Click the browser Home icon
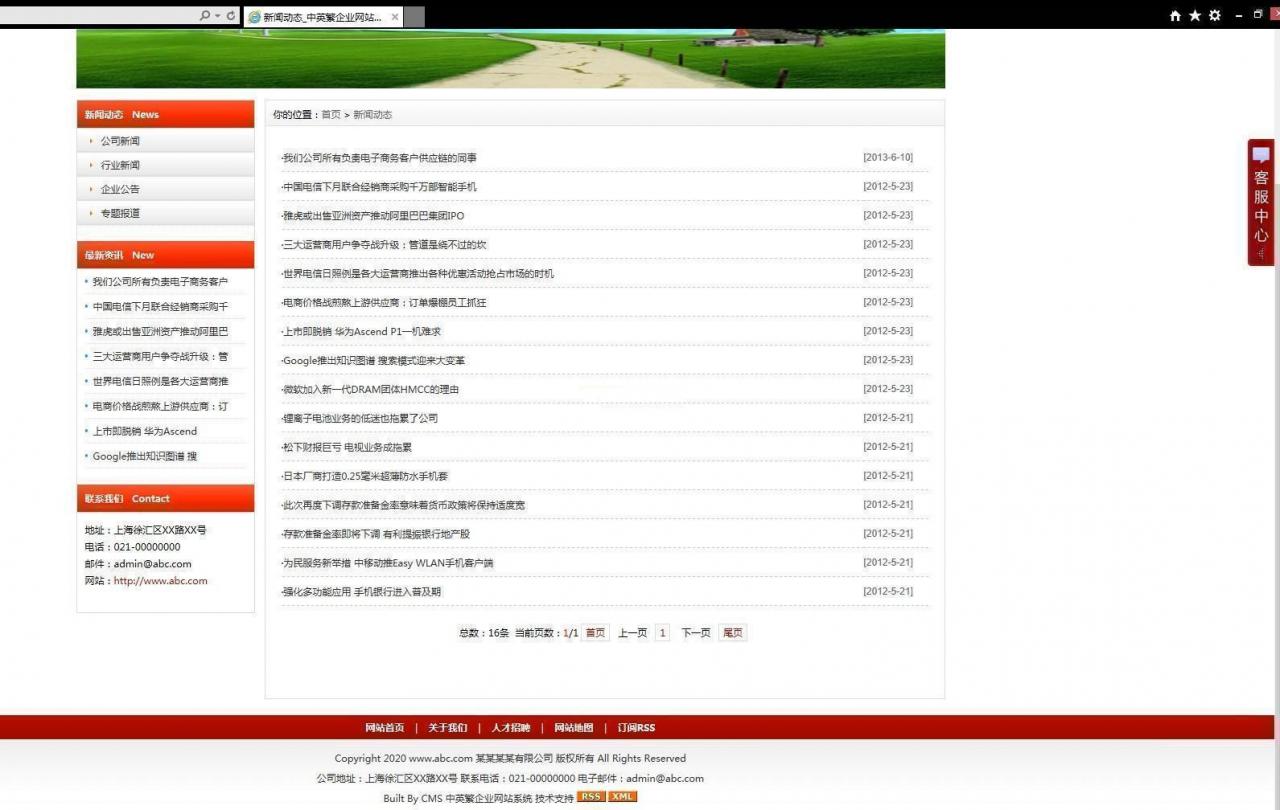 [x=1175, y=16]
